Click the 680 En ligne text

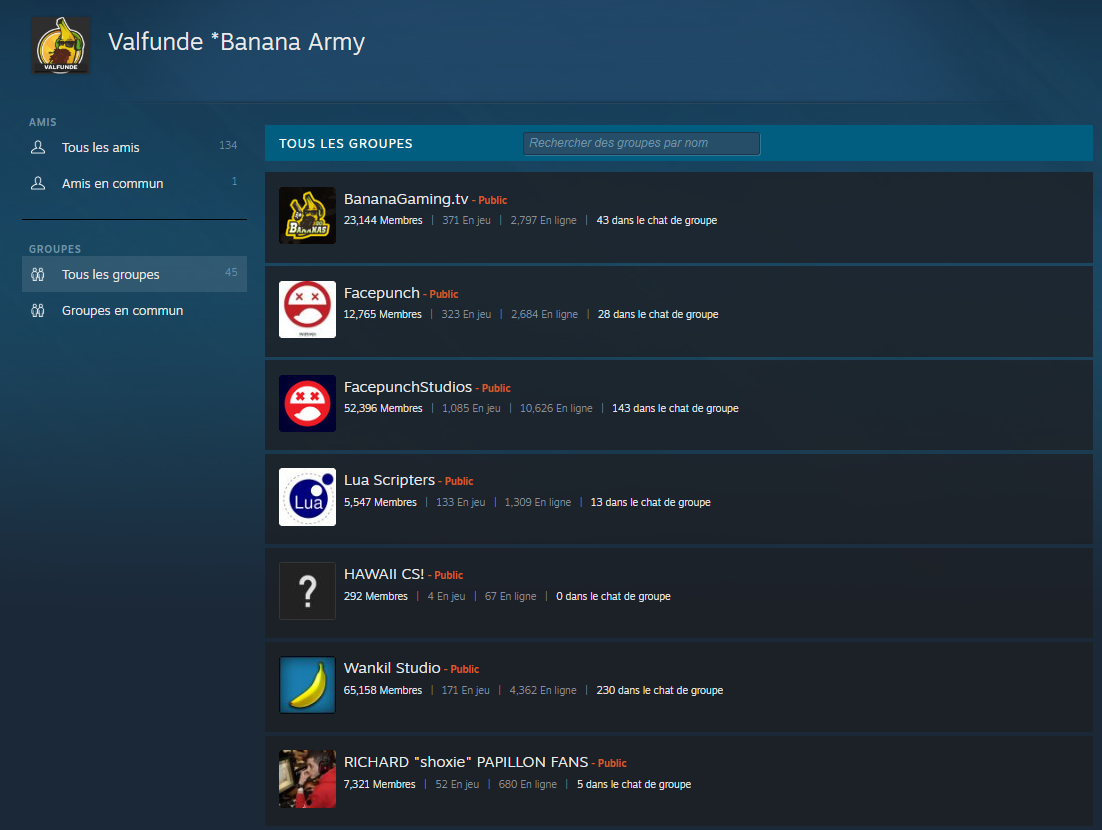pos(527,784)
